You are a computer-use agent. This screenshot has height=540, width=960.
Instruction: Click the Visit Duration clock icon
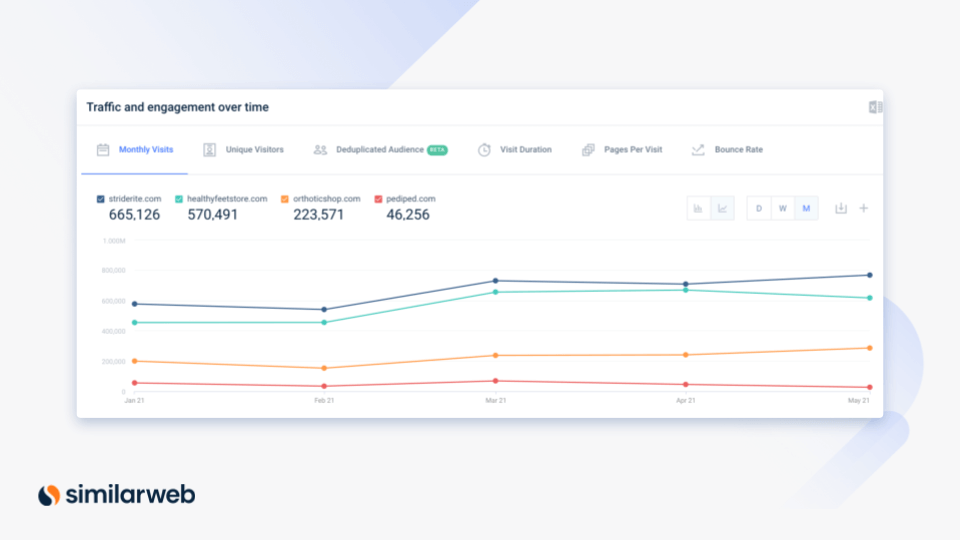point(484,149)
